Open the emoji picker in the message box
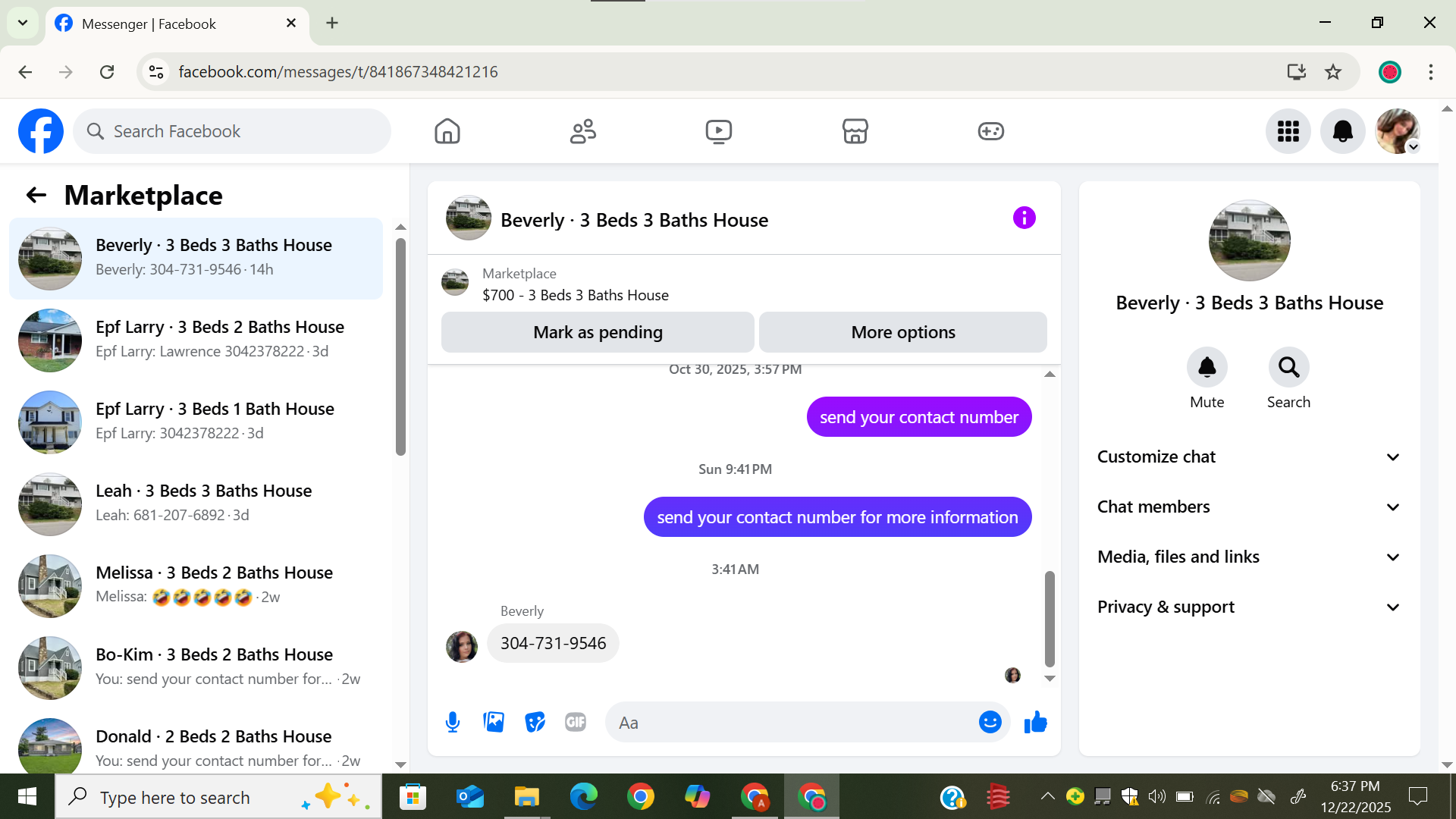The image size is (1456, 819). (x=990, y=722)
